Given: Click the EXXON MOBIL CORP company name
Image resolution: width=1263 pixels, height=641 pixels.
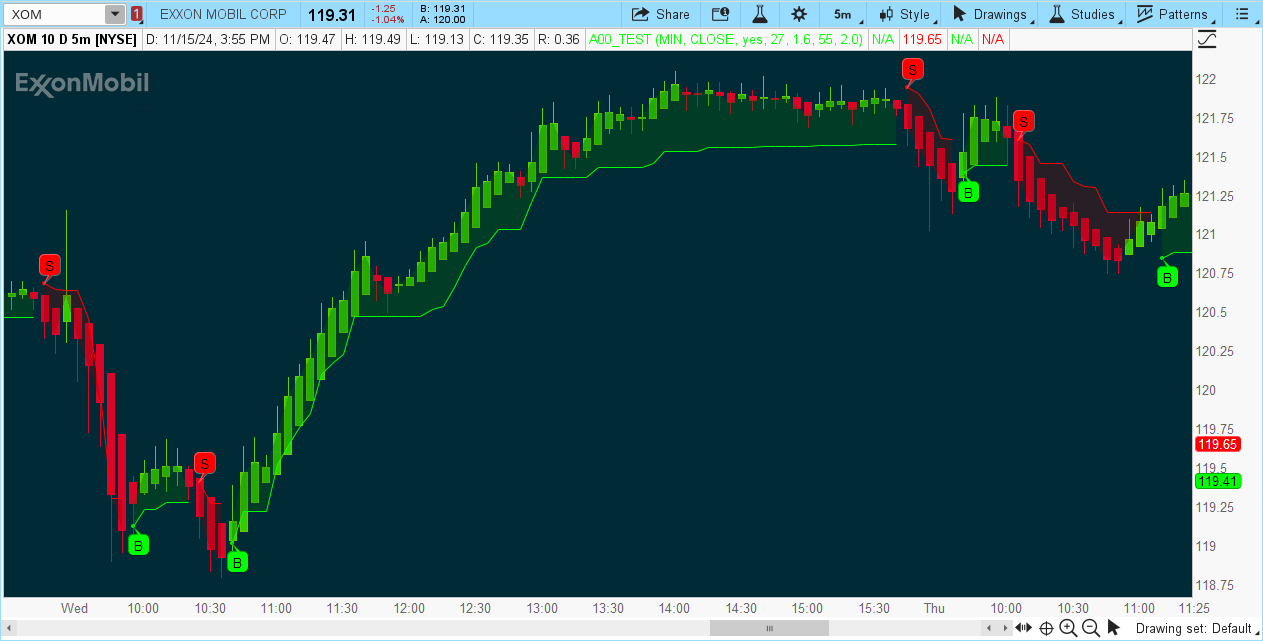Looking at the screenshot, I should [x=223, y=14].
